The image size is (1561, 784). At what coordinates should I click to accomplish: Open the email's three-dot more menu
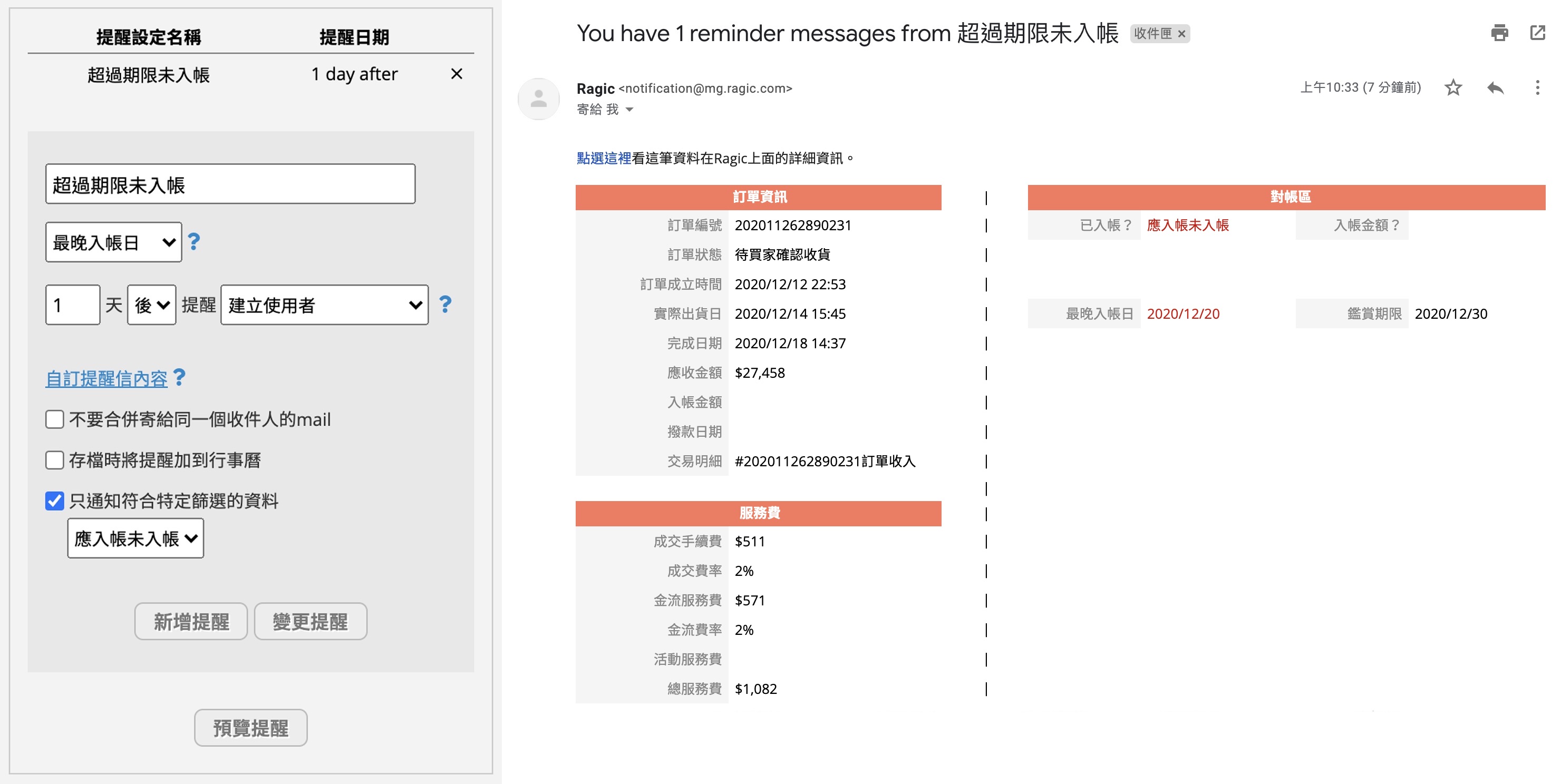pyautogui.click(x=1537, y=88)
